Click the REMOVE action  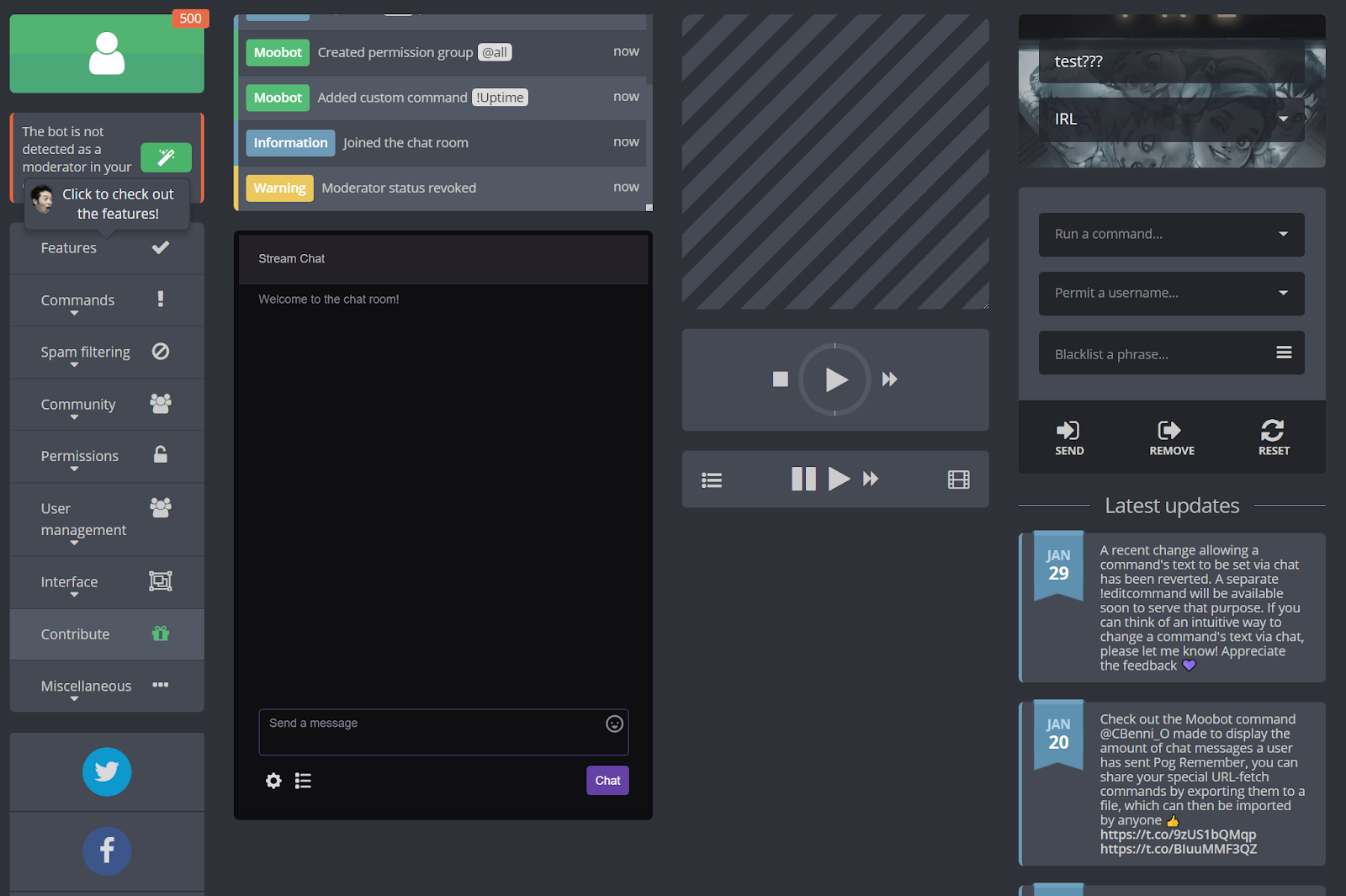point(1172,437)
